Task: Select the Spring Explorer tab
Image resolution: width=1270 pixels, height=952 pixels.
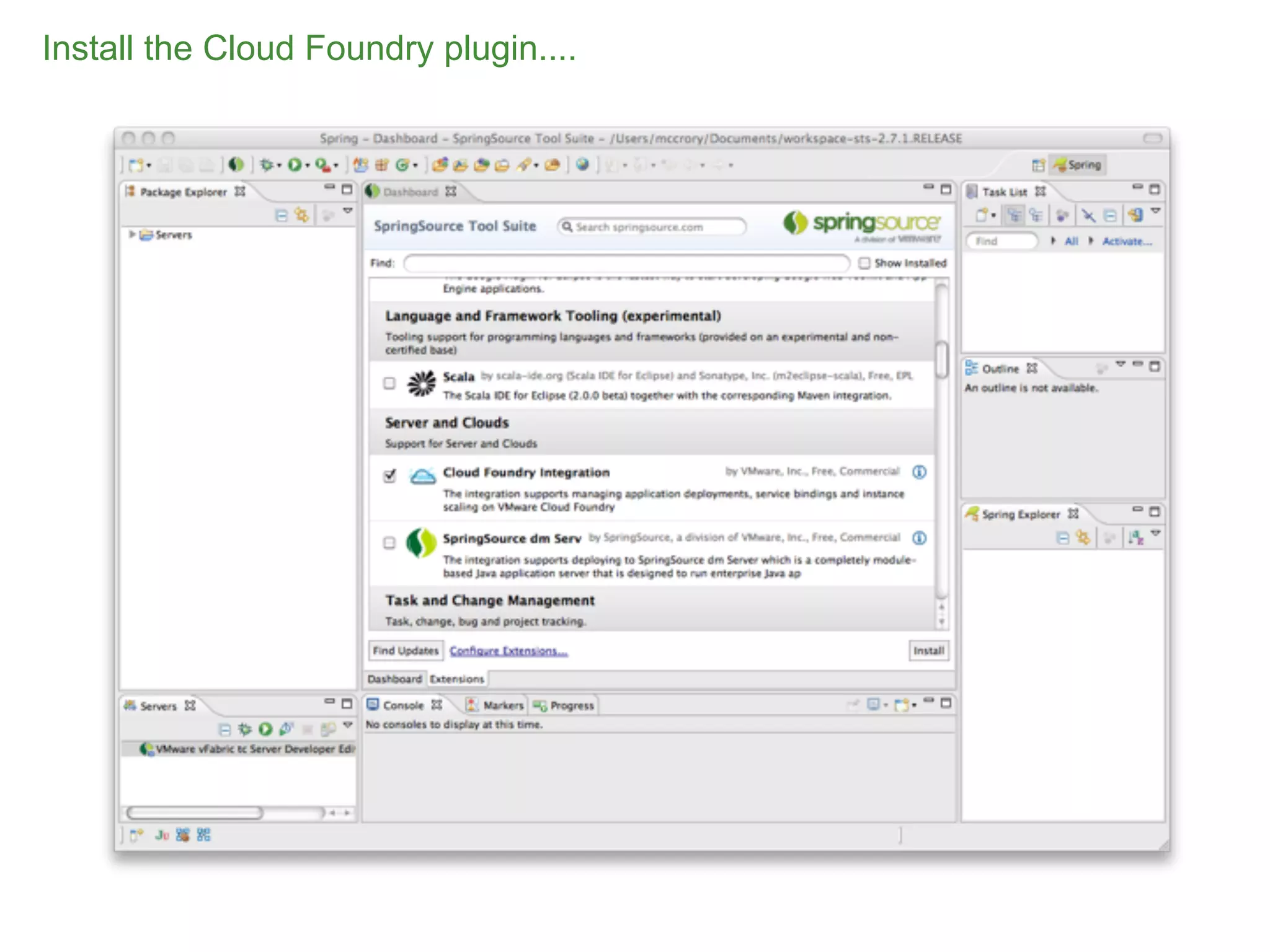Action: tap(1021, 514)
